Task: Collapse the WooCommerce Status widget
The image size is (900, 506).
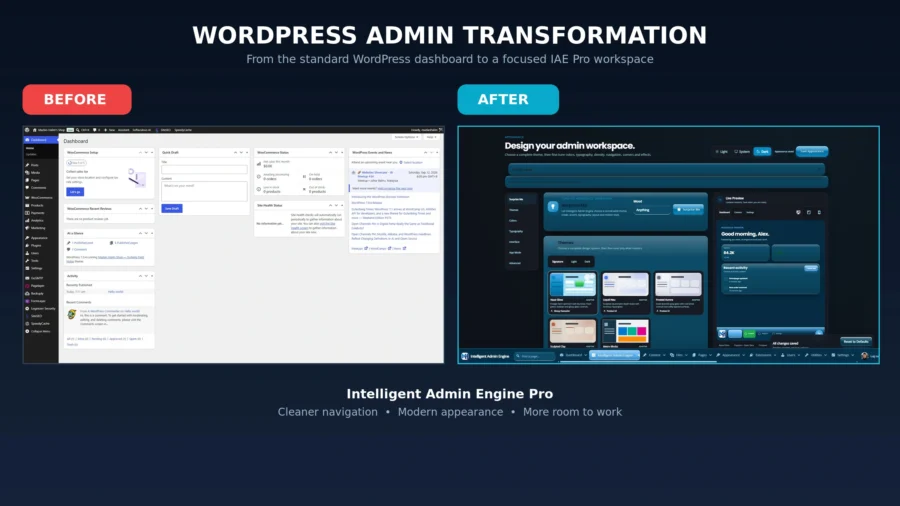Action: click(342, 153)
